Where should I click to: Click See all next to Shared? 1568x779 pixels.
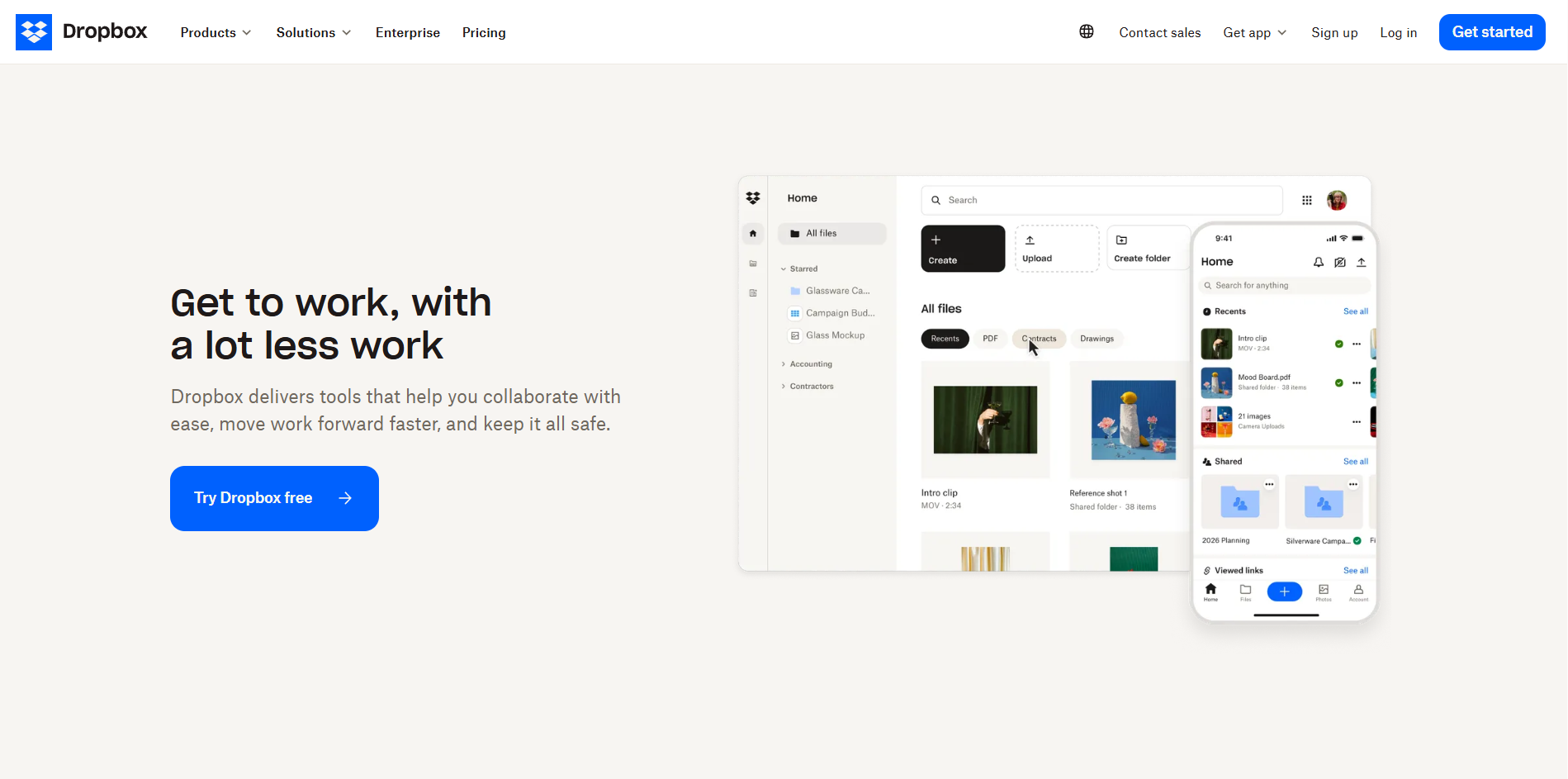1356,462
